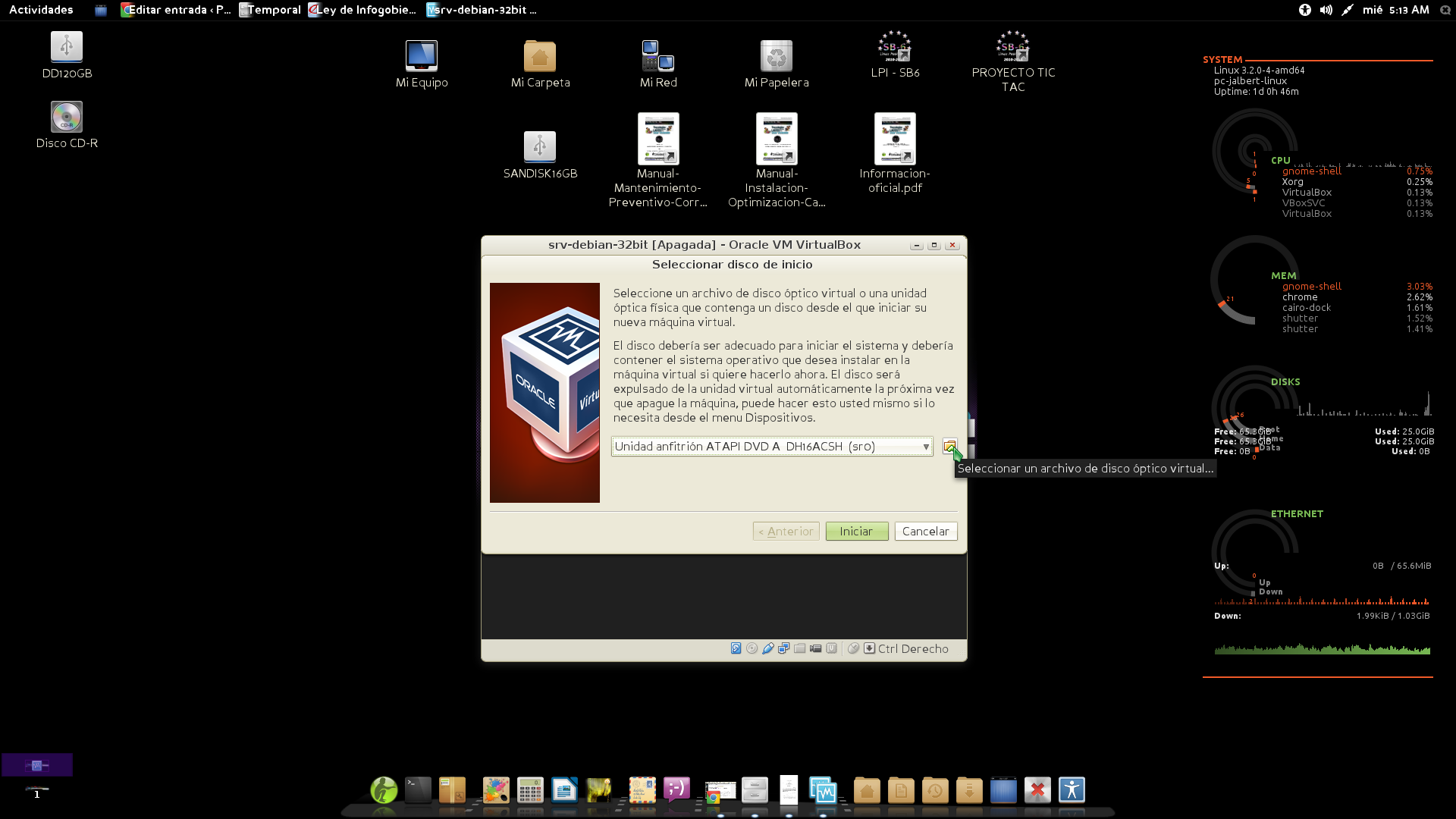Click the network adapters status bar icon
The width and height of the screenshot is (1456, 819).
click(x=783, y=648)
